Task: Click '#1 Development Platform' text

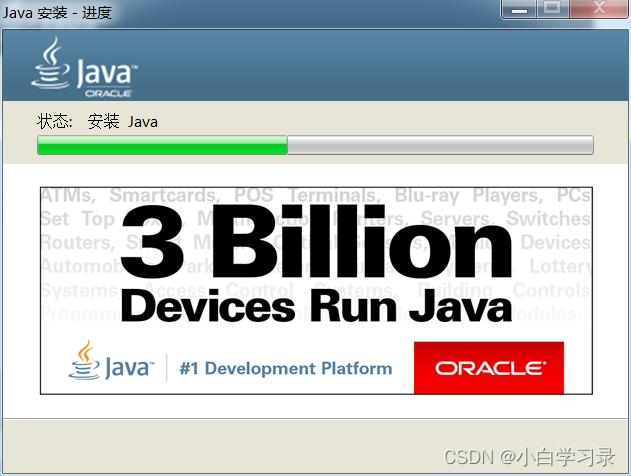Action: pyautogui.click(x=286, y=368)
